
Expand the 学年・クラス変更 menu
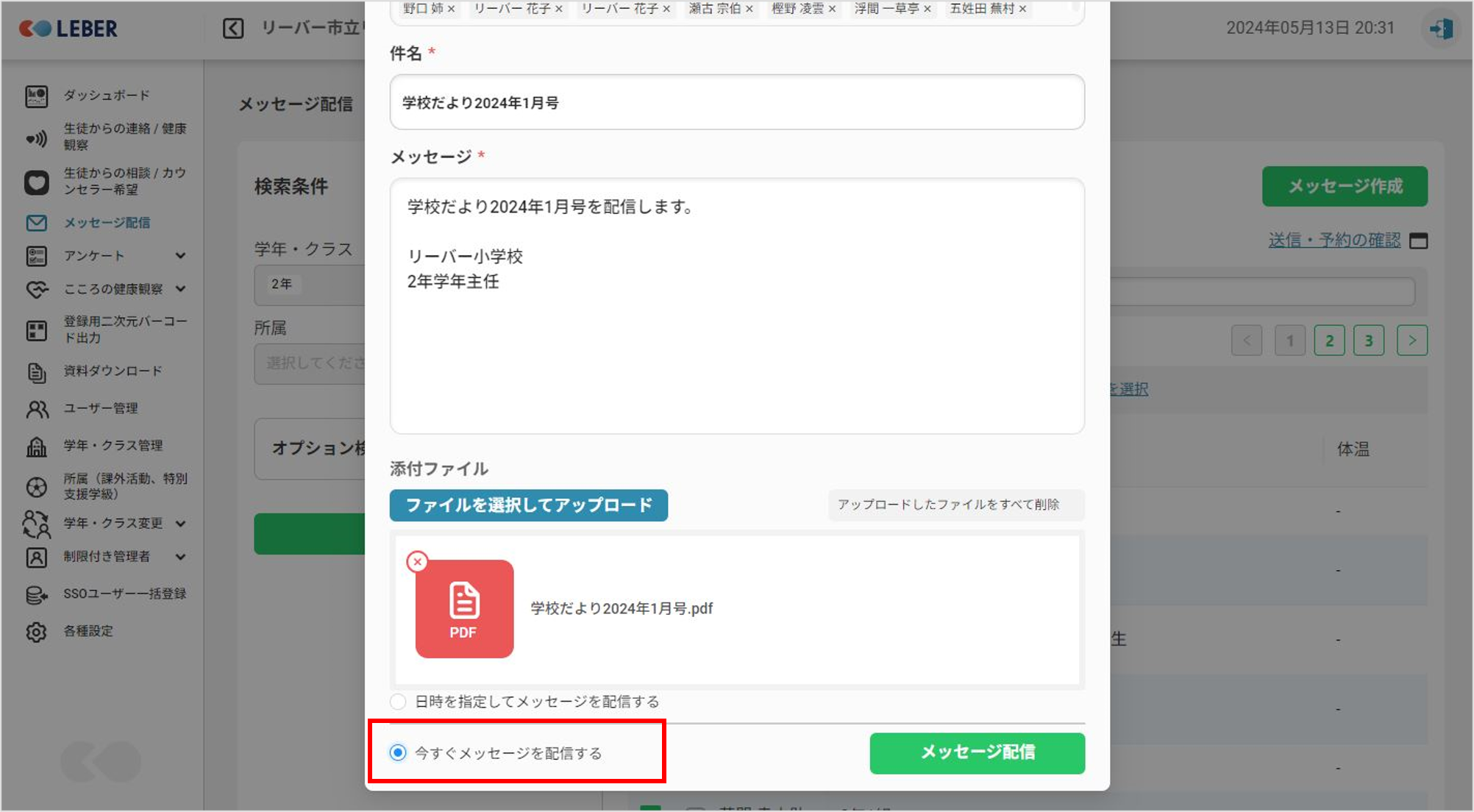[180, 524]
